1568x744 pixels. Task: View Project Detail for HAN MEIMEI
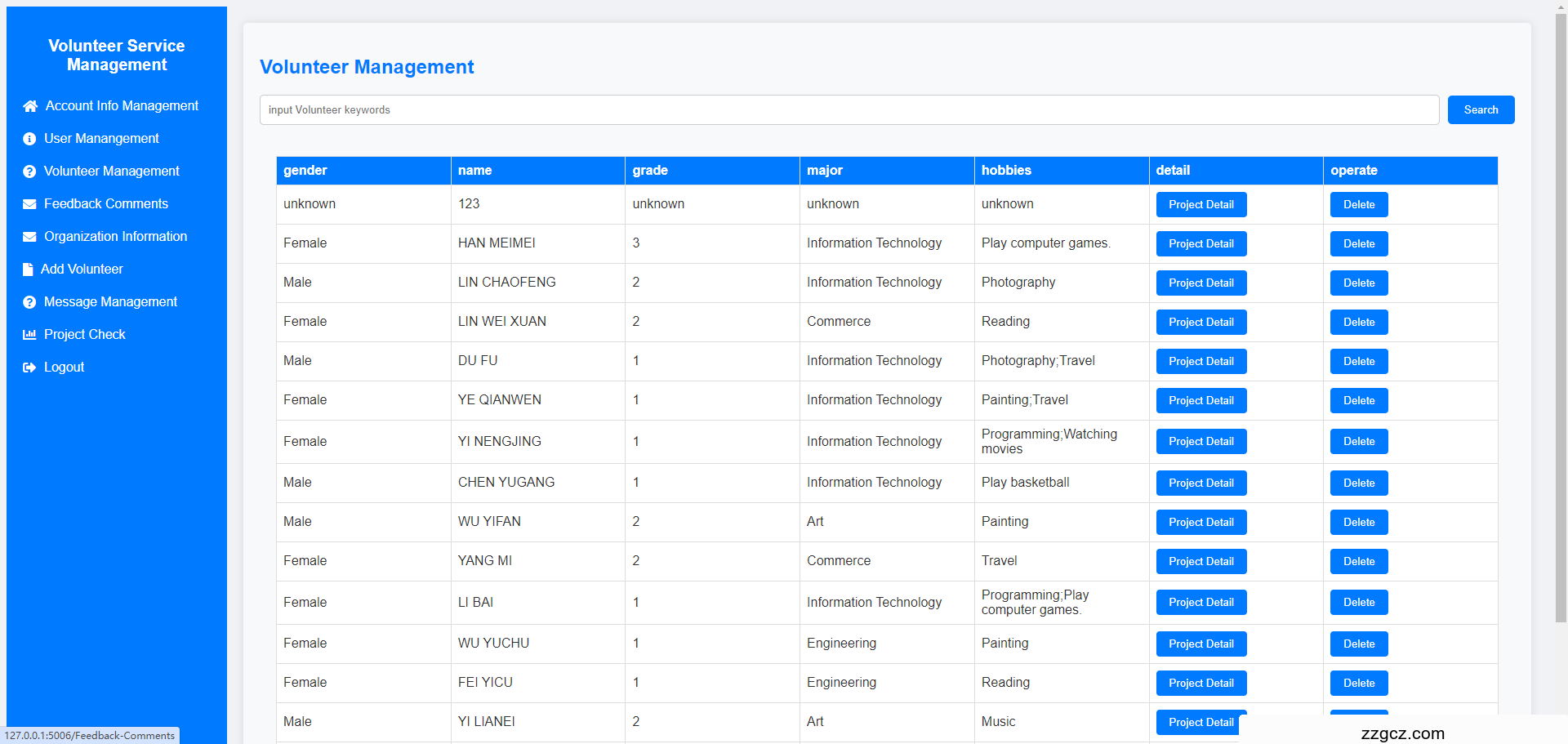click(x=1200, y=244)
